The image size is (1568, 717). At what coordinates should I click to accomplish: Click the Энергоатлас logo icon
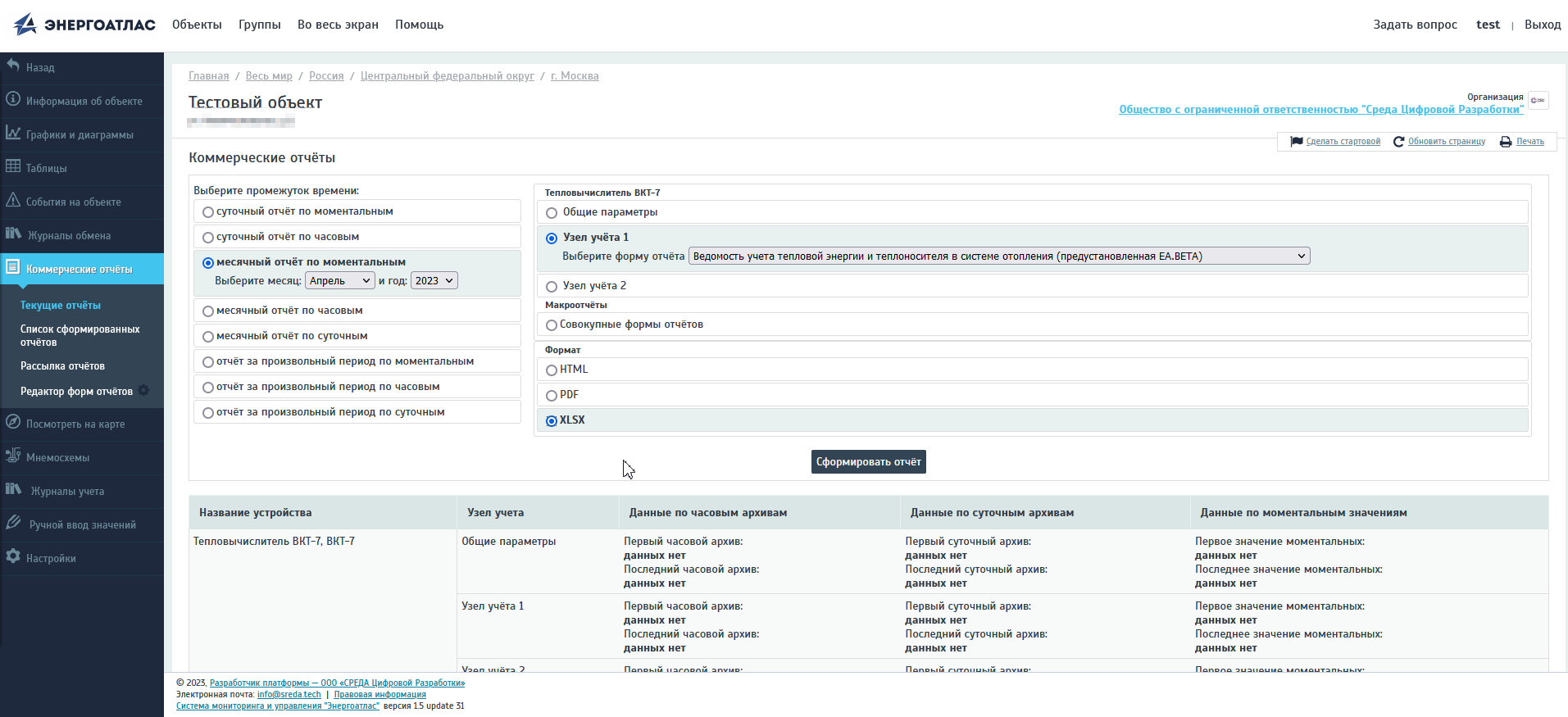pyautogui.click(x=25, y=25)
